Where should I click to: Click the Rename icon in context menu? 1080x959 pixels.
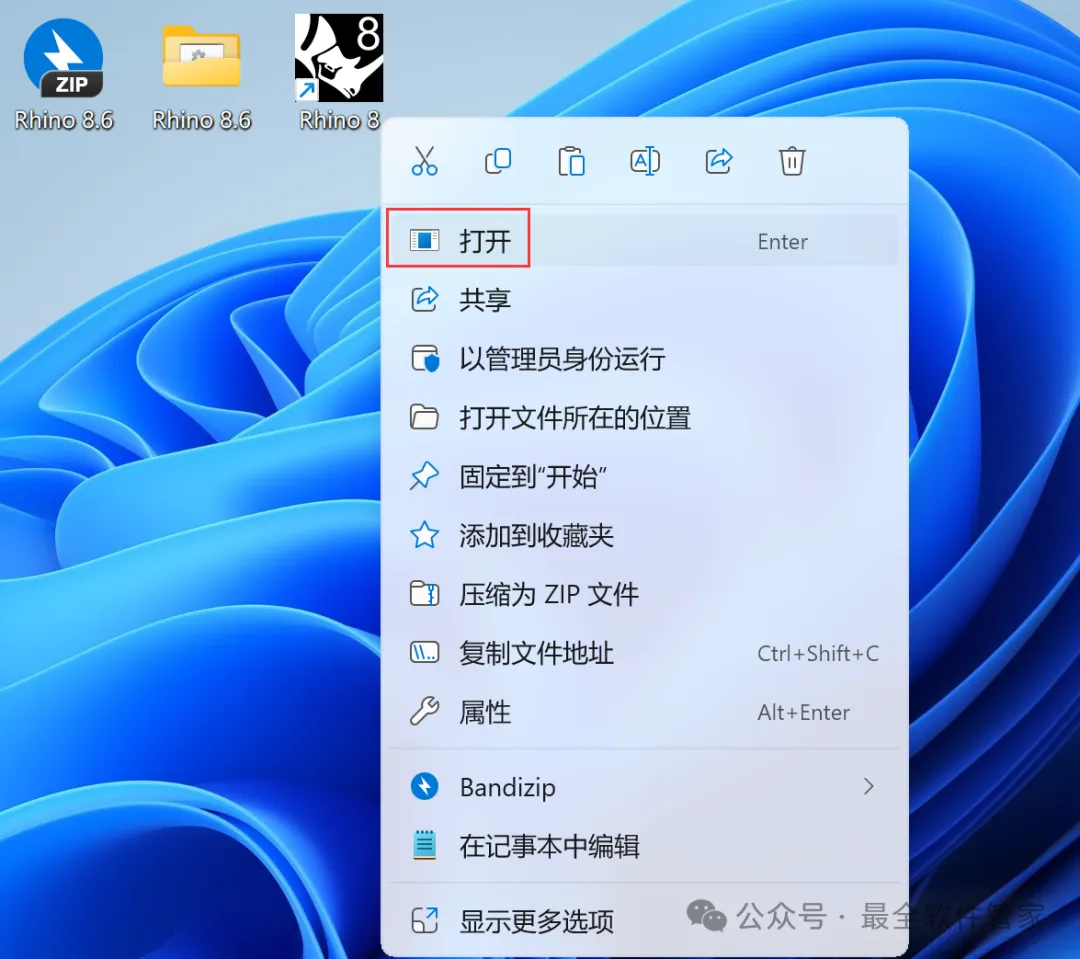(x=645, y=161)
